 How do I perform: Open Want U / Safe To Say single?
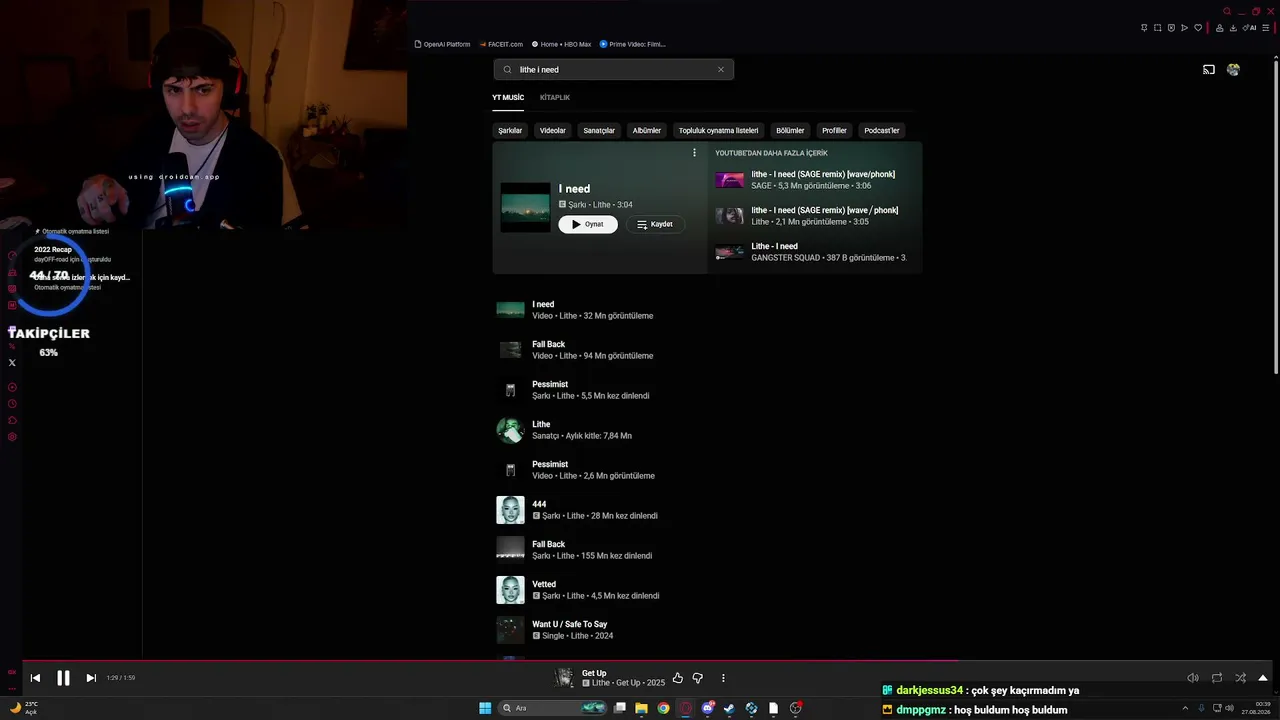[705, 630]
